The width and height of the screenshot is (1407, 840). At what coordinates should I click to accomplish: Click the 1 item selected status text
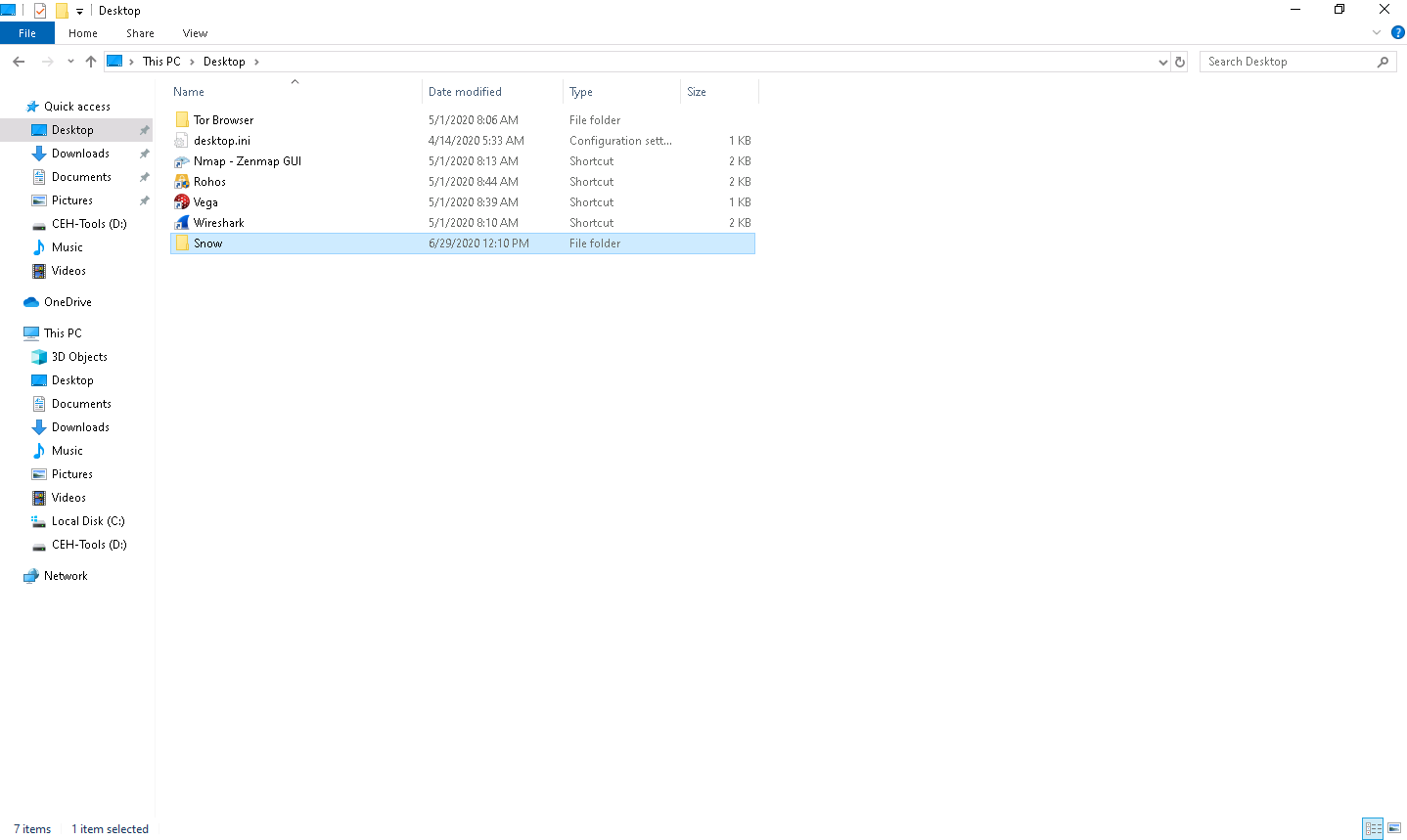pyautogui.click(x=110, y=829)
